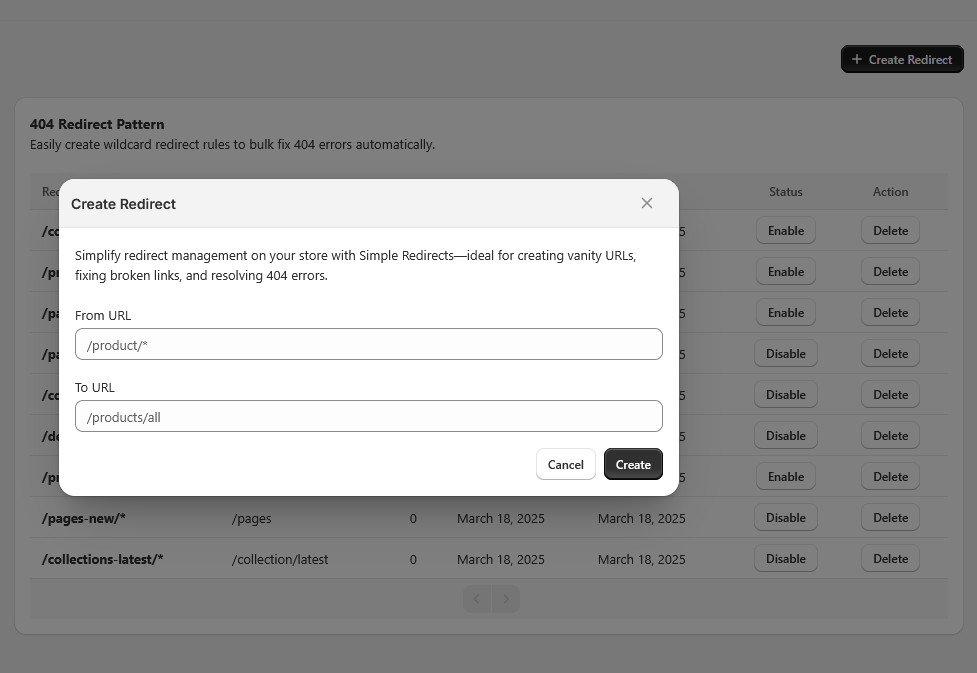Click the From URL input field
Screen dimensions: 977x673
tap(368, 344)
